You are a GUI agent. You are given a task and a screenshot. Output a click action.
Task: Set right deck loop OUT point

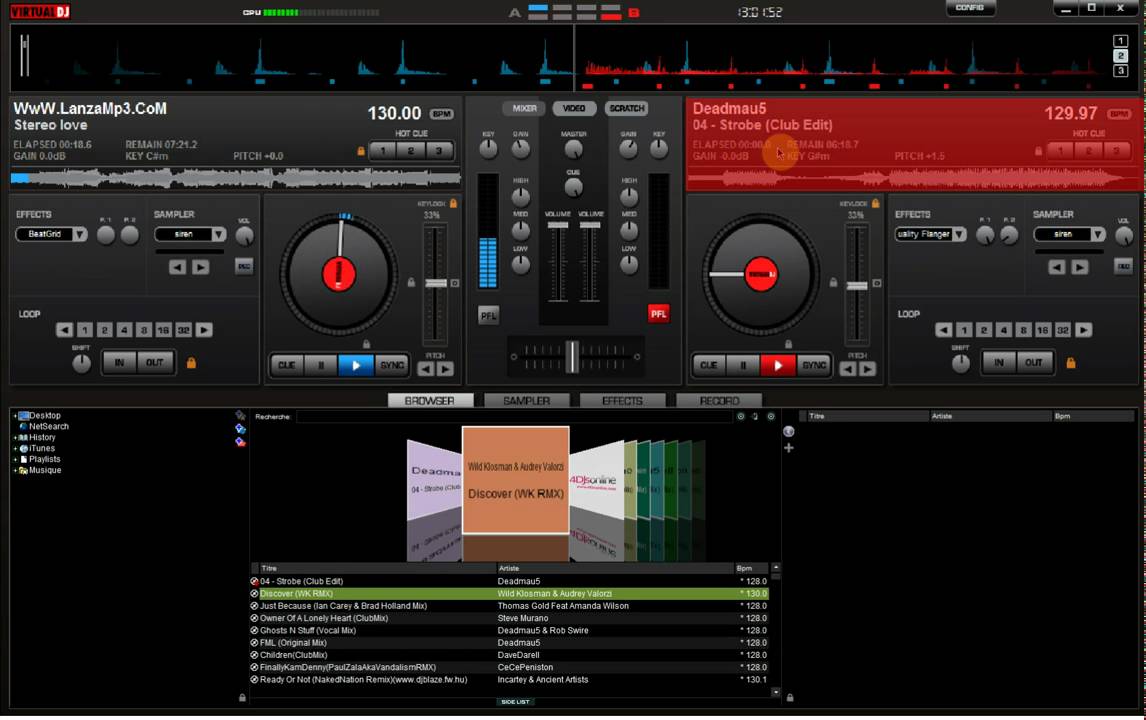(1034, 363)
